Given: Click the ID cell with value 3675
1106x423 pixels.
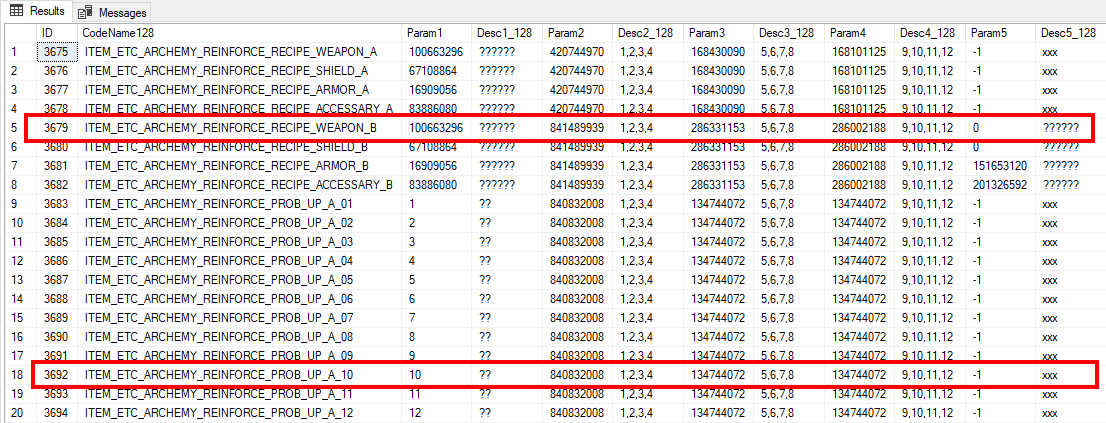Looking at the screenshot, I should pos(57,51).
